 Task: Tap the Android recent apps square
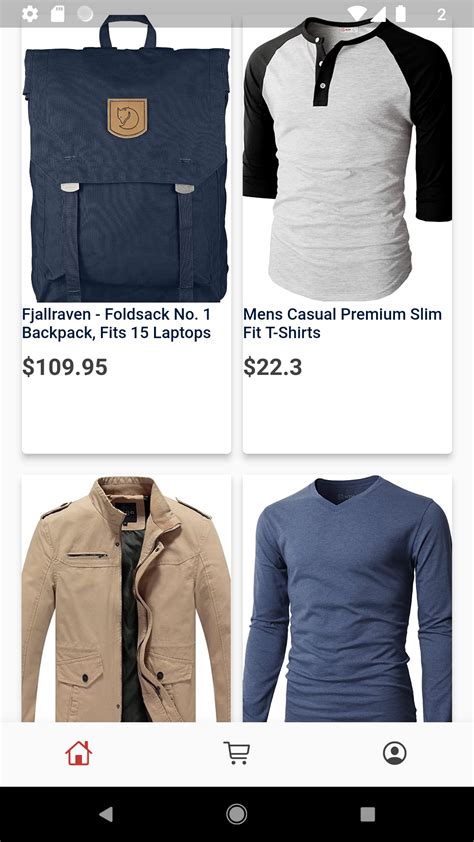pos(368,815)
